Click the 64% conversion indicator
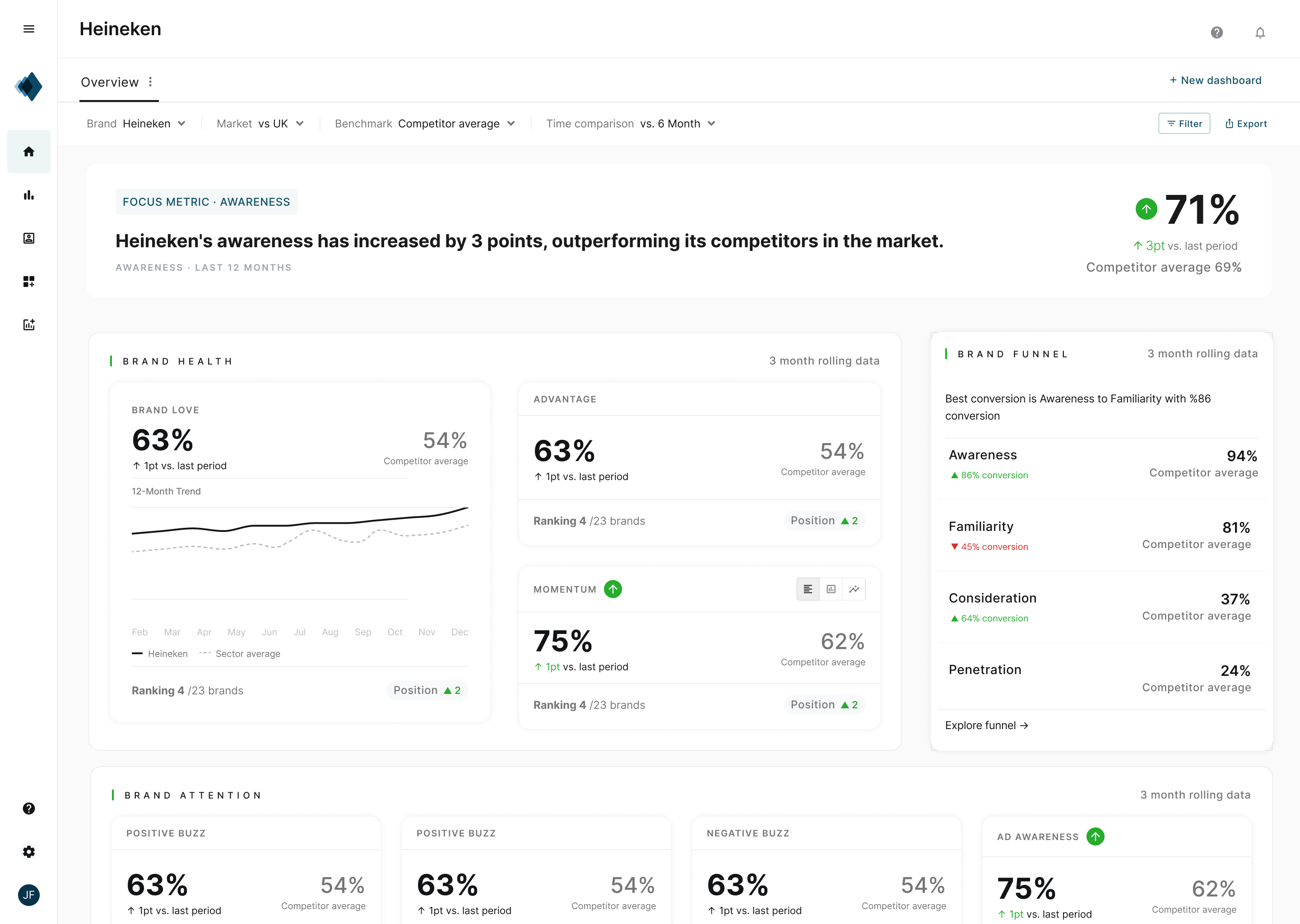Viewport: 1300px width, 924px height. 989,619
